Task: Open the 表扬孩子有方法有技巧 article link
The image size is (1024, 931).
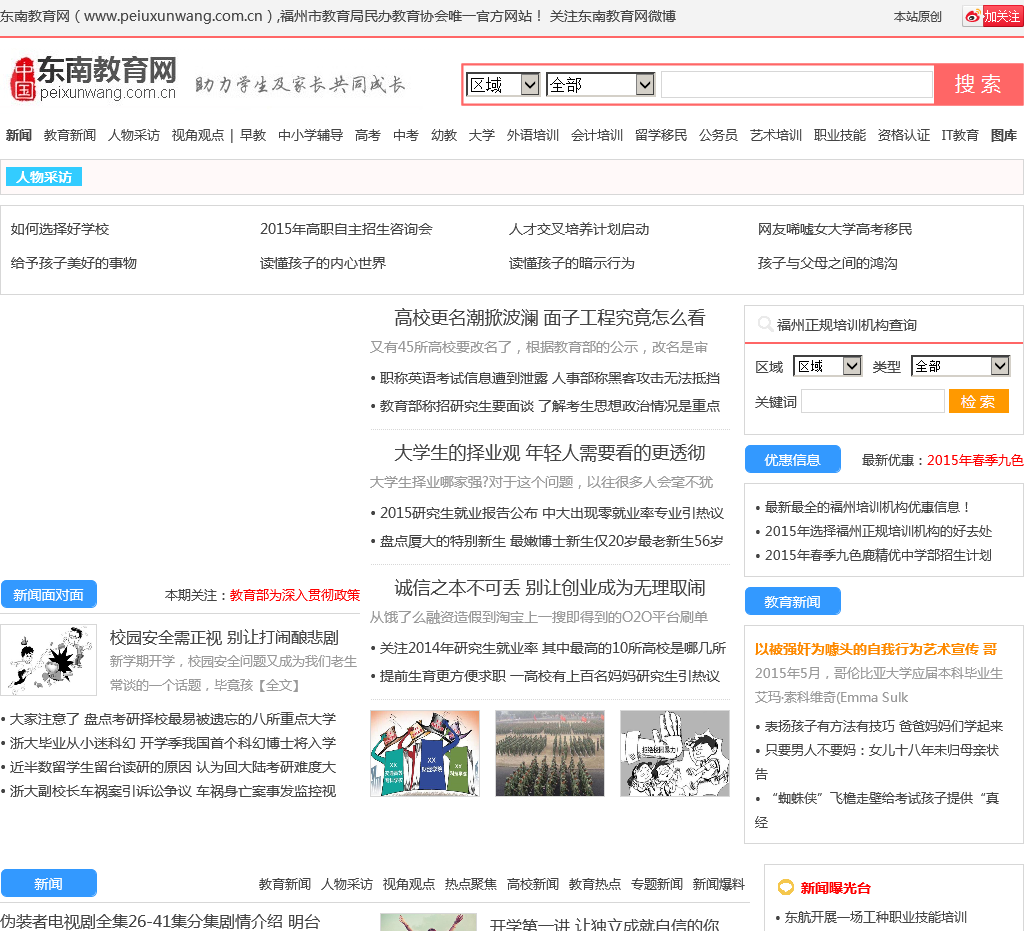Action: click(884, 726)
